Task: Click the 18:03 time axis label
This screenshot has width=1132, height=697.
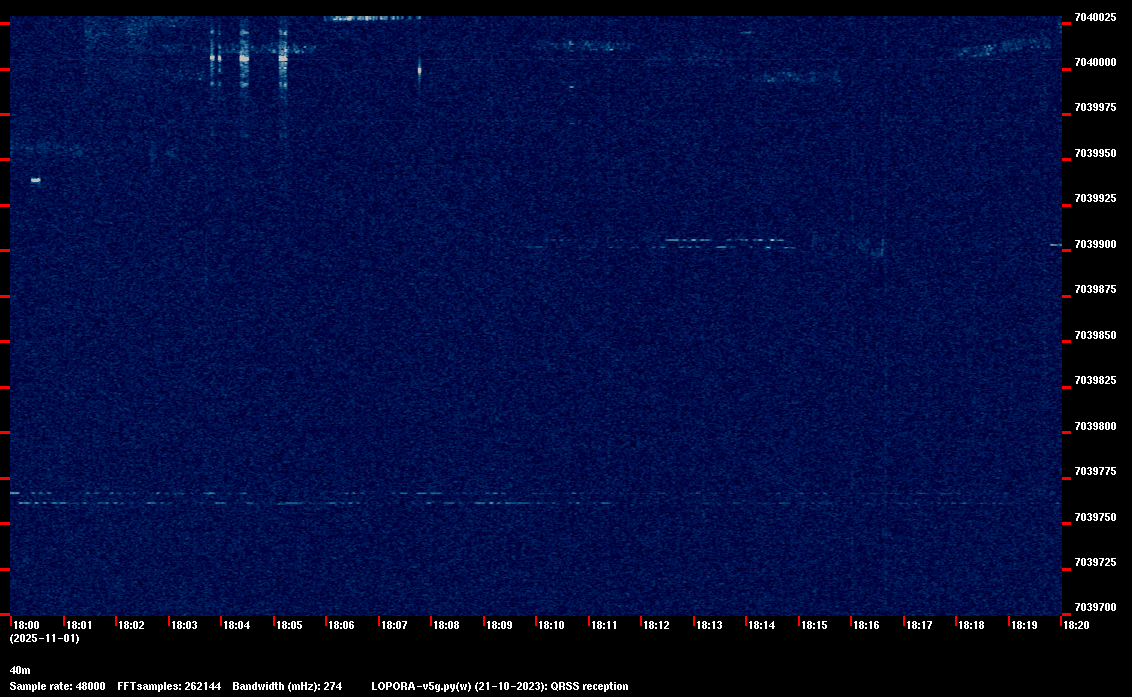Action: (x=184, y=625)
